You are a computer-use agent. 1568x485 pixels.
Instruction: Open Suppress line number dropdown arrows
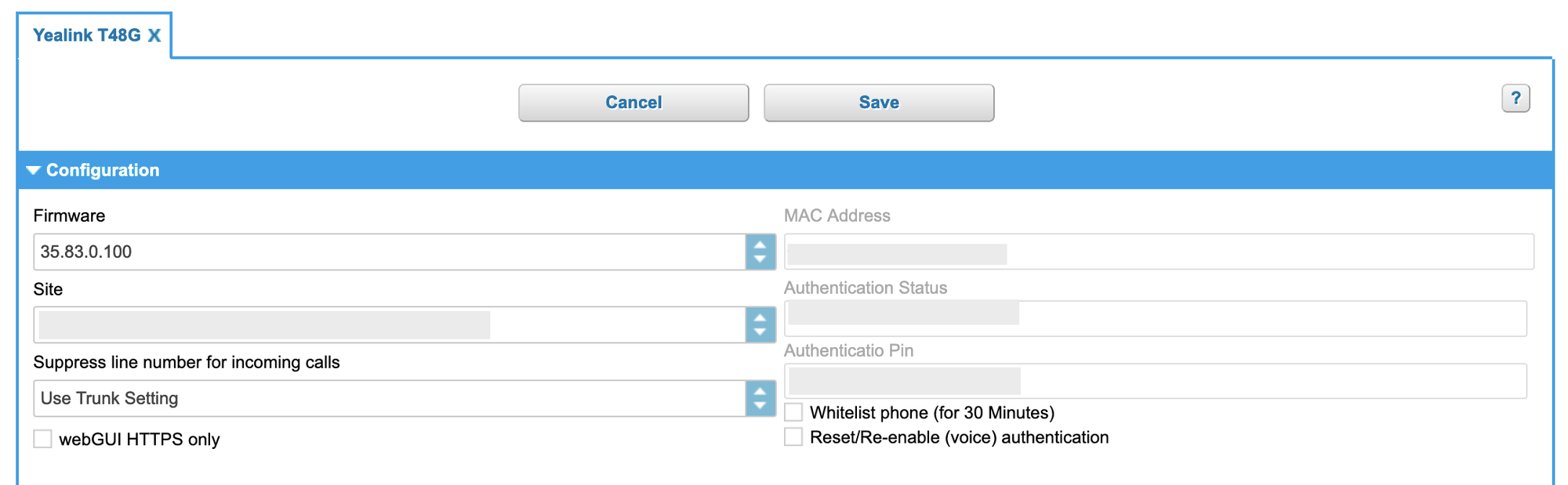click(x=760, y=399)
